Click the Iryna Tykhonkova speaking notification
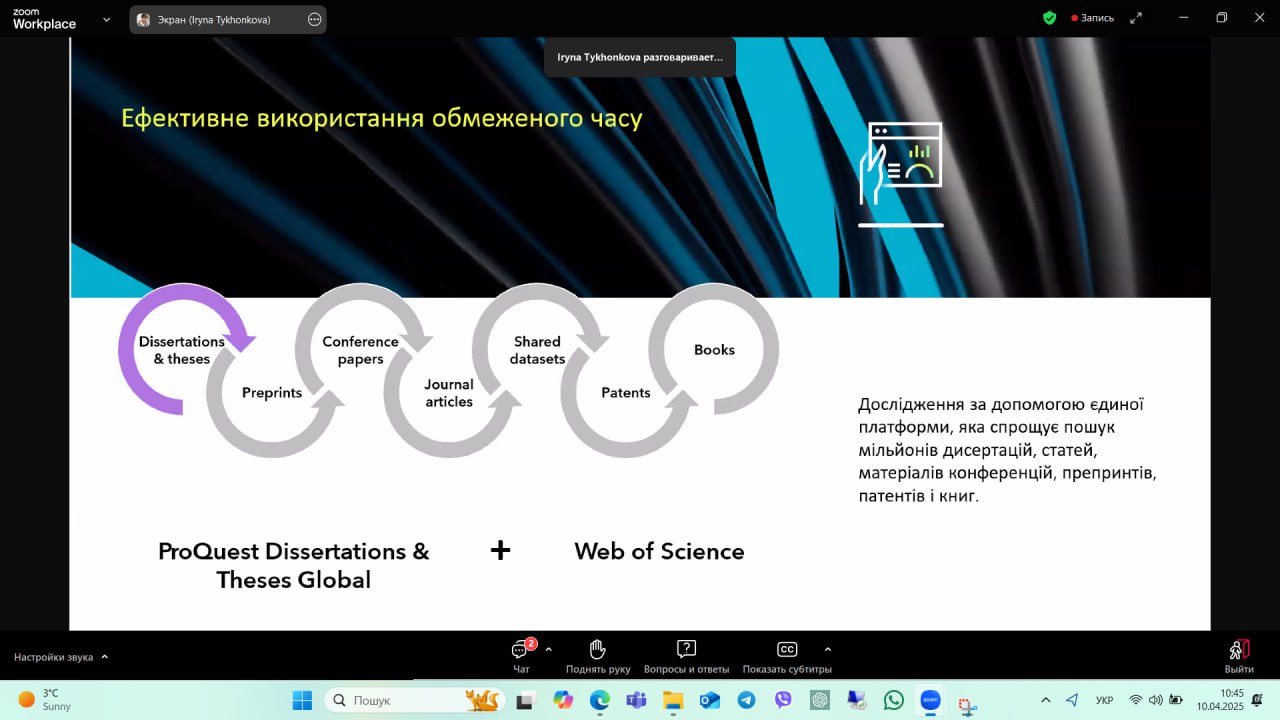Viewport: 1280px width, 720px height. [x=640, y=57]
